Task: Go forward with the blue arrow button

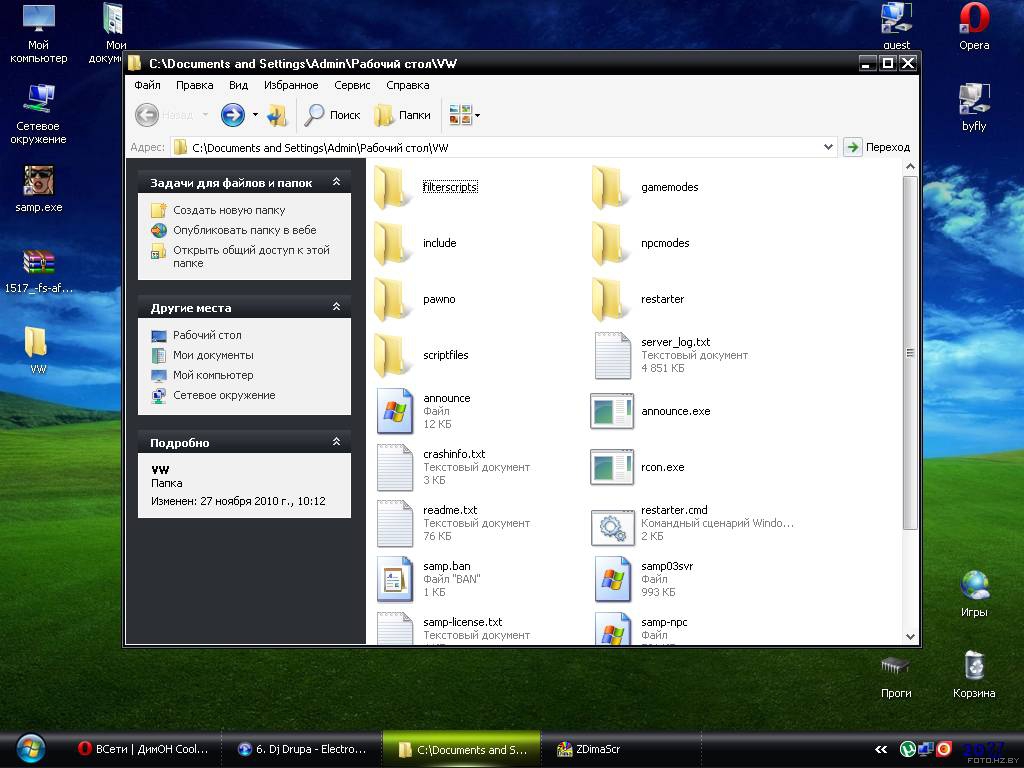Action: [232, 115]
